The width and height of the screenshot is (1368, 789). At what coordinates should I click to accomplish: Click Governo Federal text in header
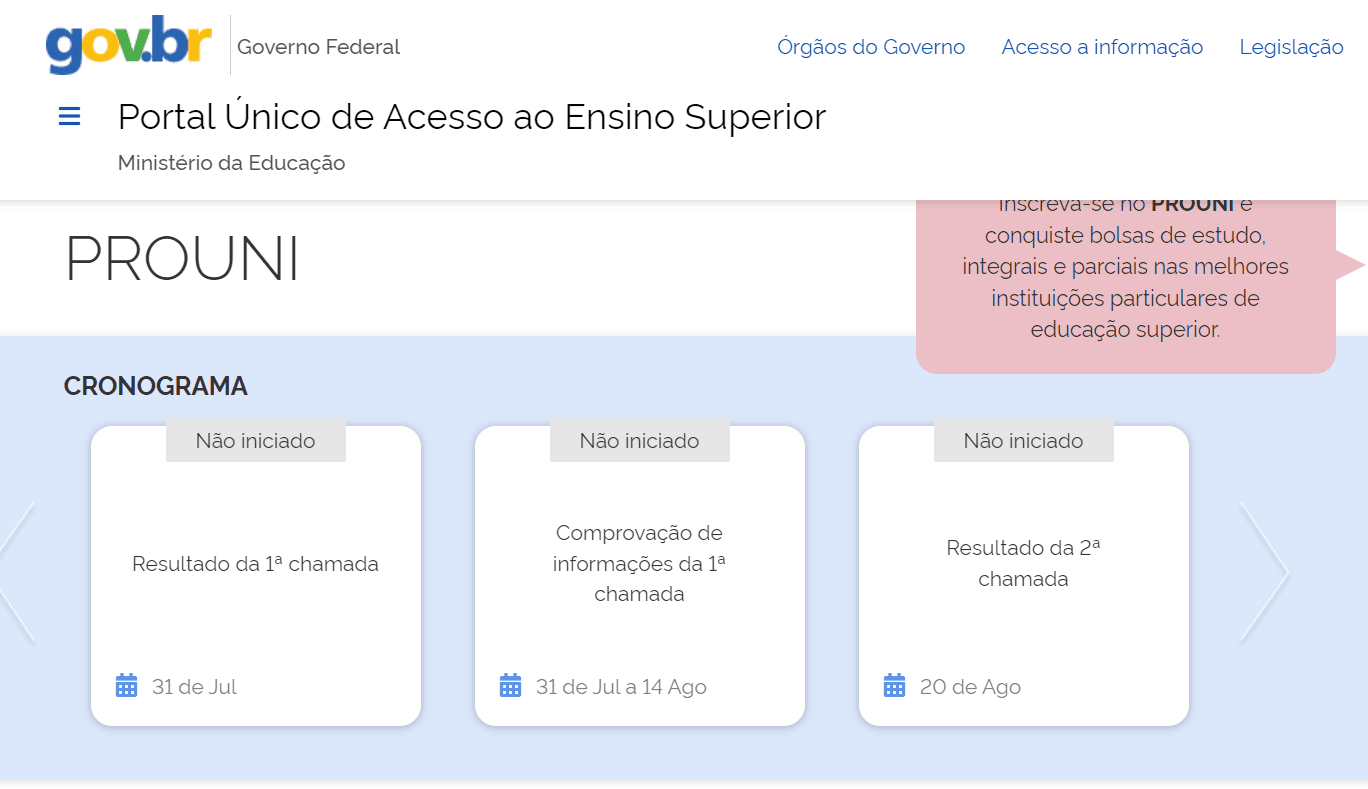[318, 47]
